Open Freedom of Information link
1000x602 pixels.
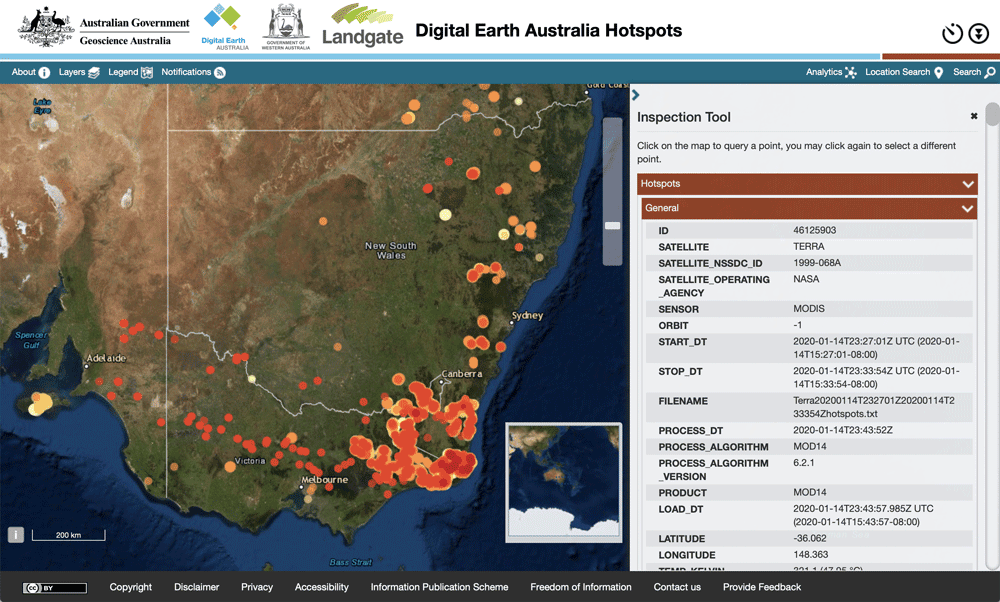click(581, 587)
